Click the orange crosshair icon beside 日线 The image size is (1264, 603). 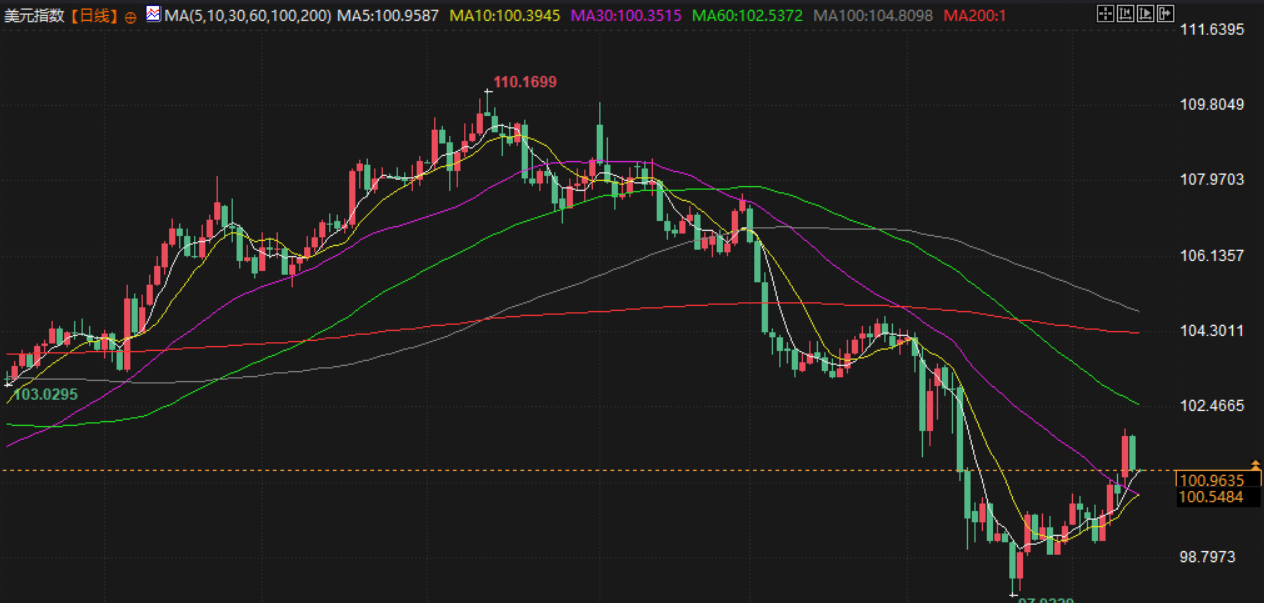coord(131,16)
